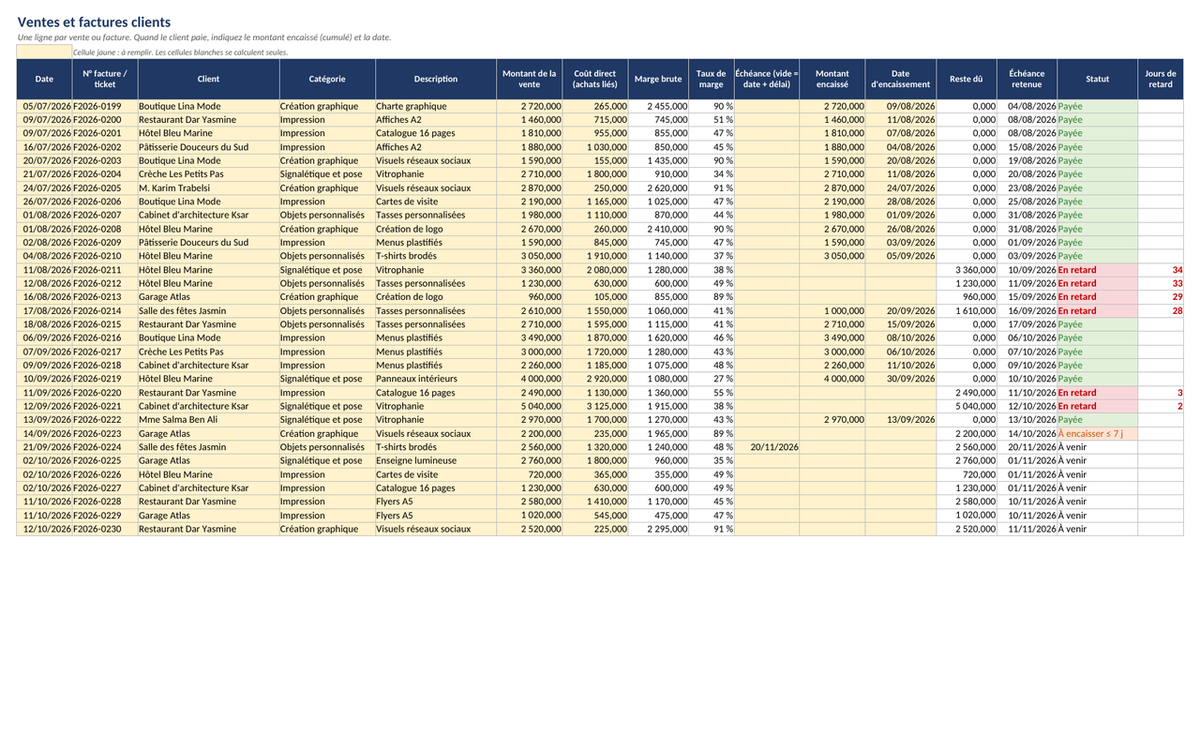Screen dimensions: 1200x750
Task: Click invoice number F2026-0219
Action: pyautogui.click(x=104, y=379)
